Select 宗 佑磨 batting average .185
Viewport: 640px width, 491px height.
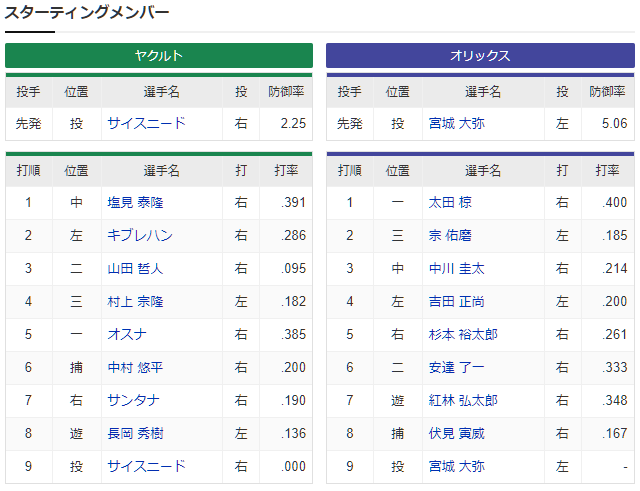[614, 236]
